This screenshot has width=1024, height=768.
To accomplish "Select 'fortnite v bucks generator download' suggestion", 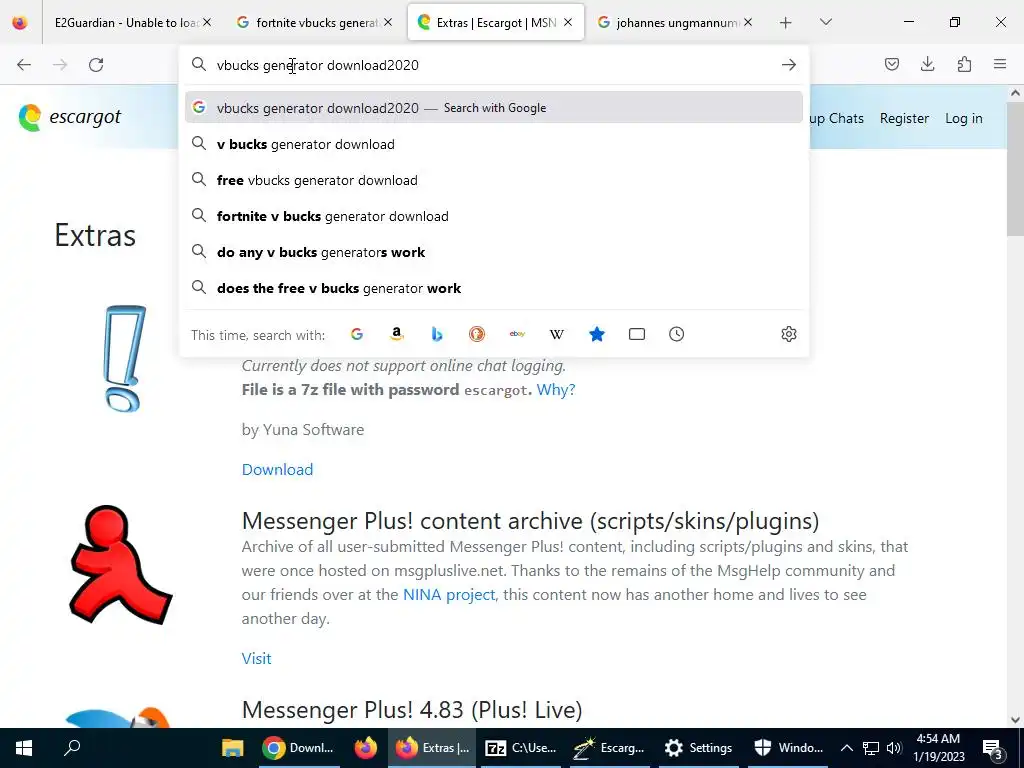I will coord(494,216).
